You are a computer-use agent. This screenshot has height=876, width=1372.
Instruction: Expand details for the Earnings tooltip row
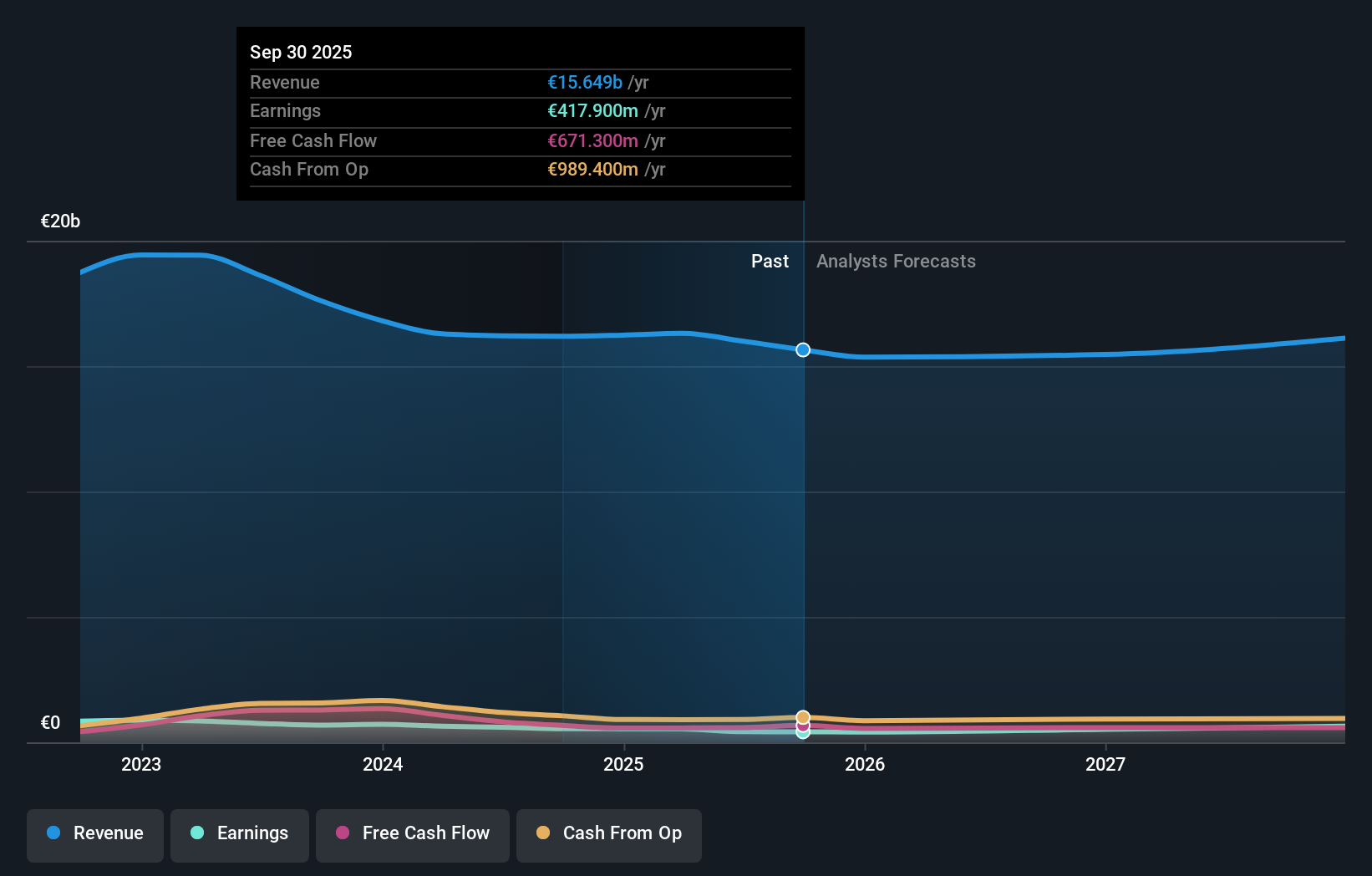520,110
